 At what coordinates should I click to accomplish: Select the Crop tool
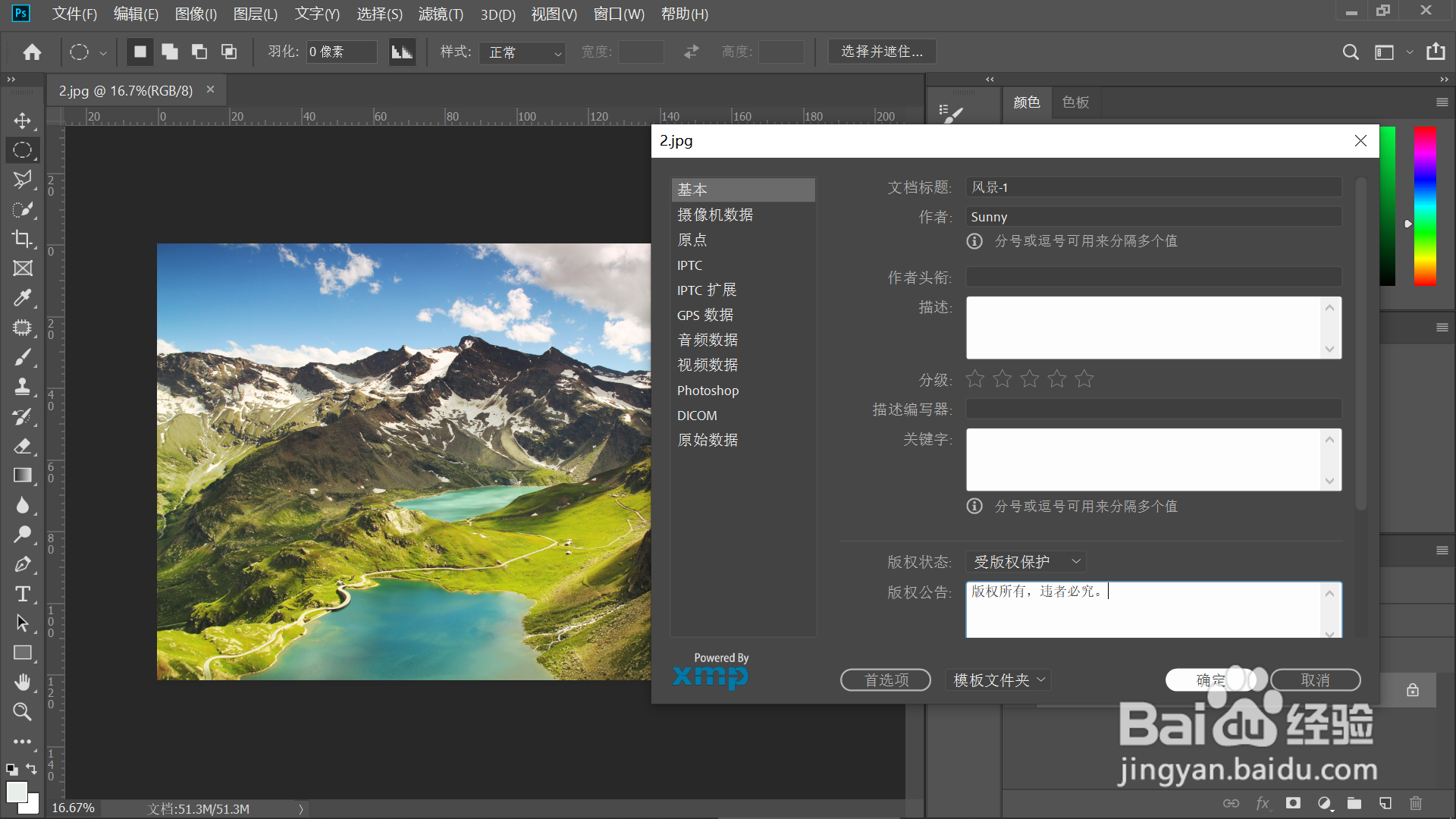tap(22, 239)
